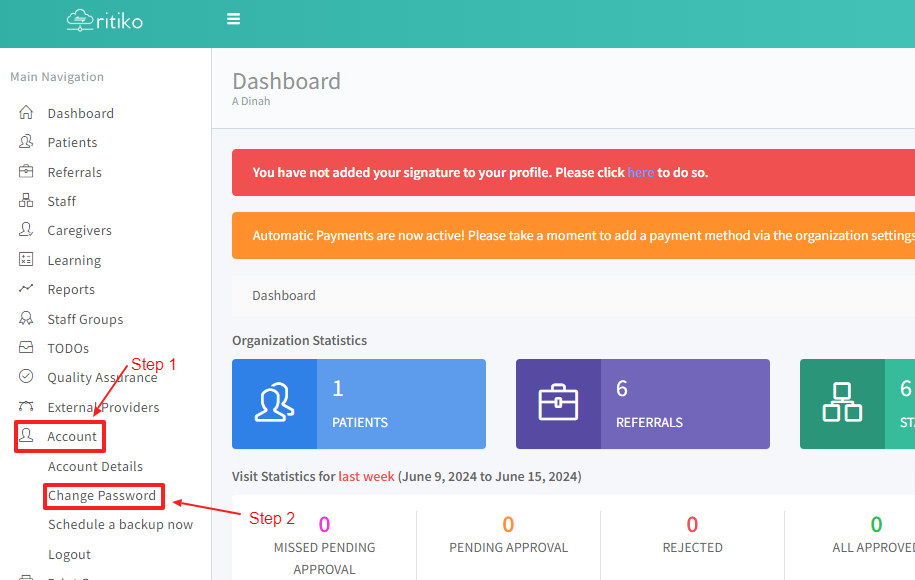This screenshot has height=580, width=915.
Task: Click the Quality Assurance checkmark icon
Action: point(27,377)
